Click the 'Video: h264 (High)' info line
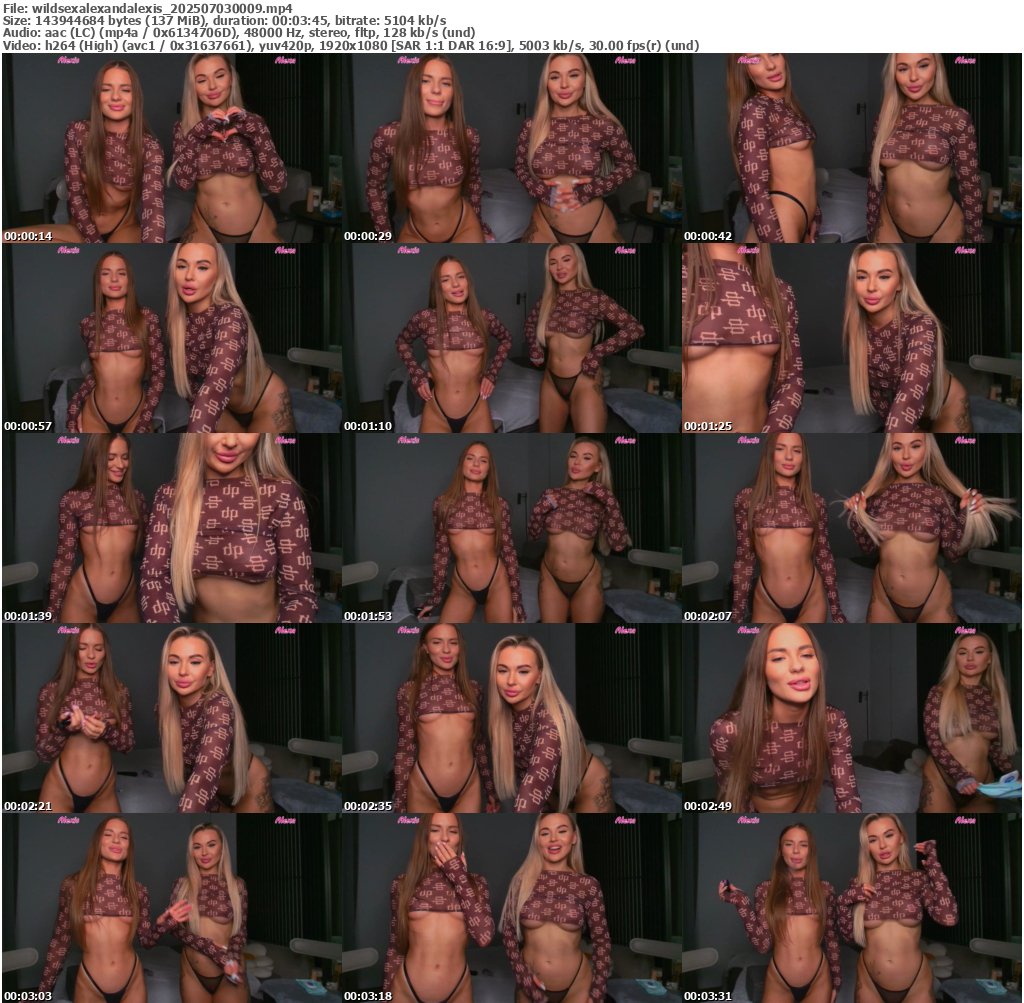1024x1003 pixels. pyautogui.click(x=351, y=45)
